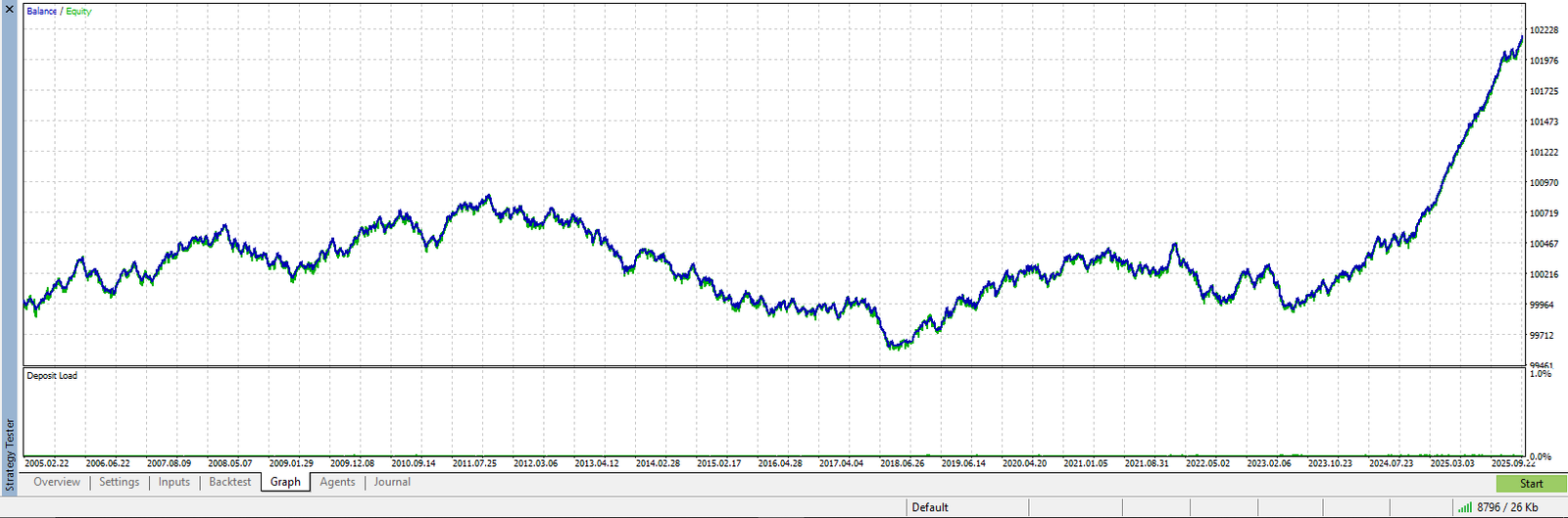
Task: Open the Agents tab
Action: (x=337, y=482)
